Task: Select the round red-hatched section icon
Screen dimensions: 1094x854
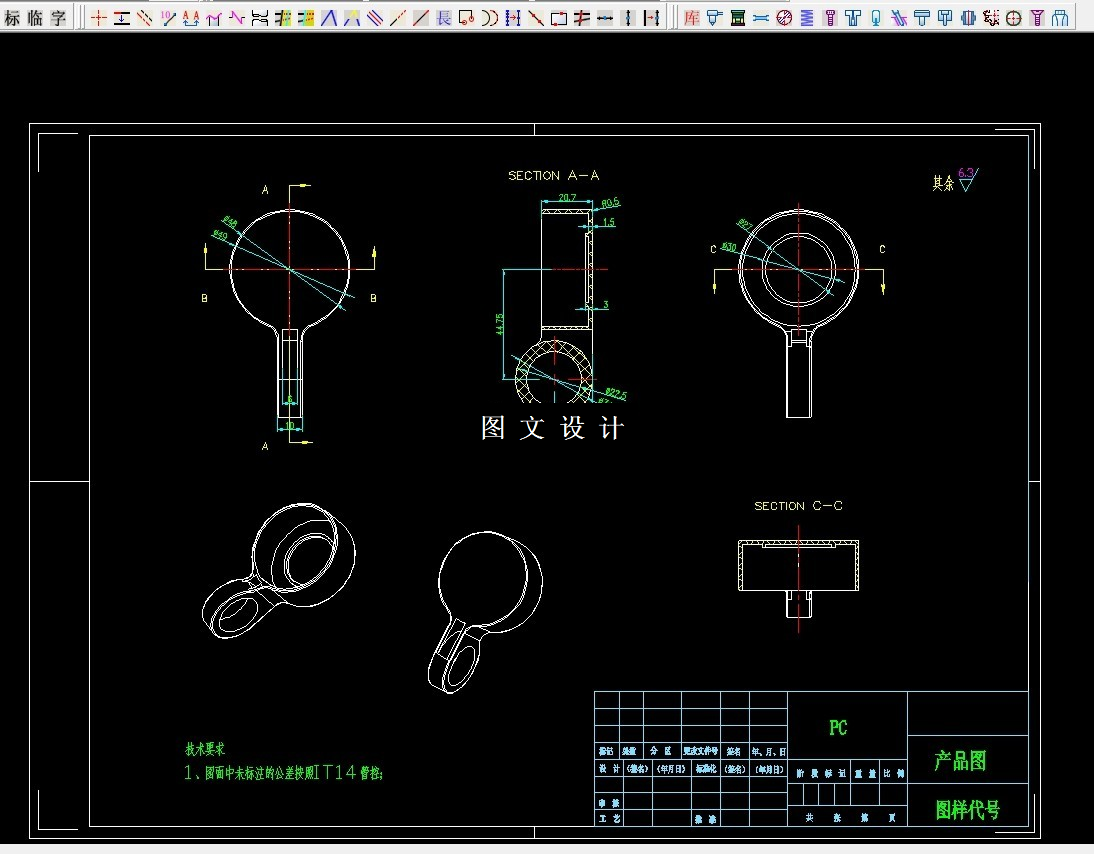Action: [784, 18]
